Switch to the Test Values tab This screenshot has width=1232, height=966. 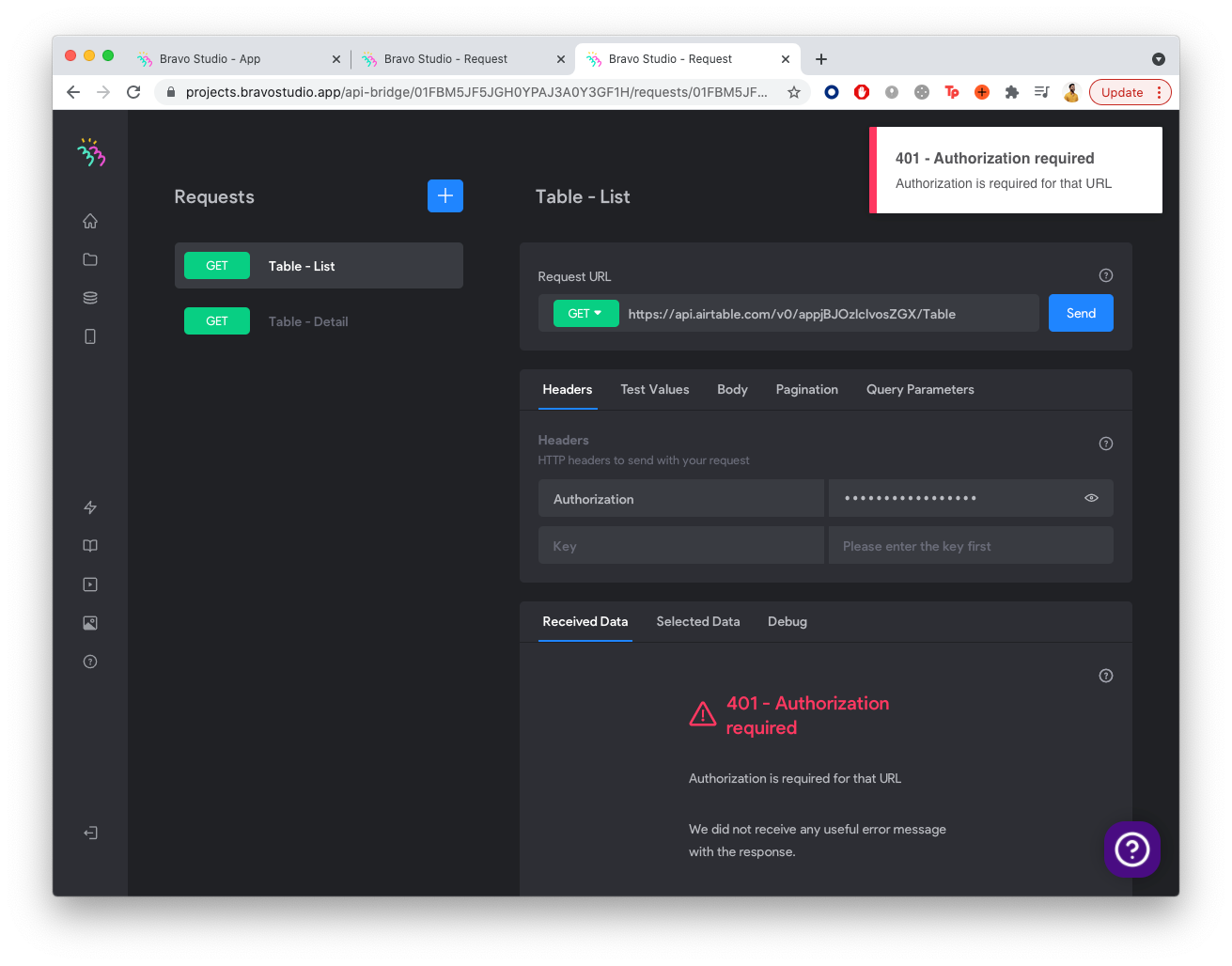[x=655, y=389]
